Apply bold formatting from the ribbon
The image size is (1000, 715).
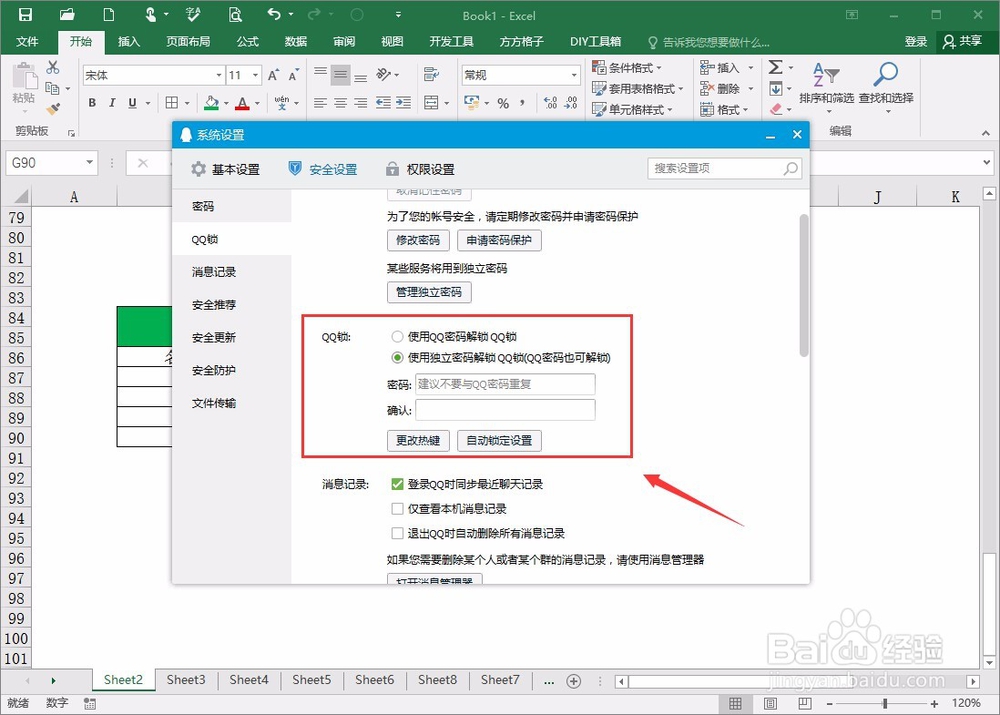(91, 103)
